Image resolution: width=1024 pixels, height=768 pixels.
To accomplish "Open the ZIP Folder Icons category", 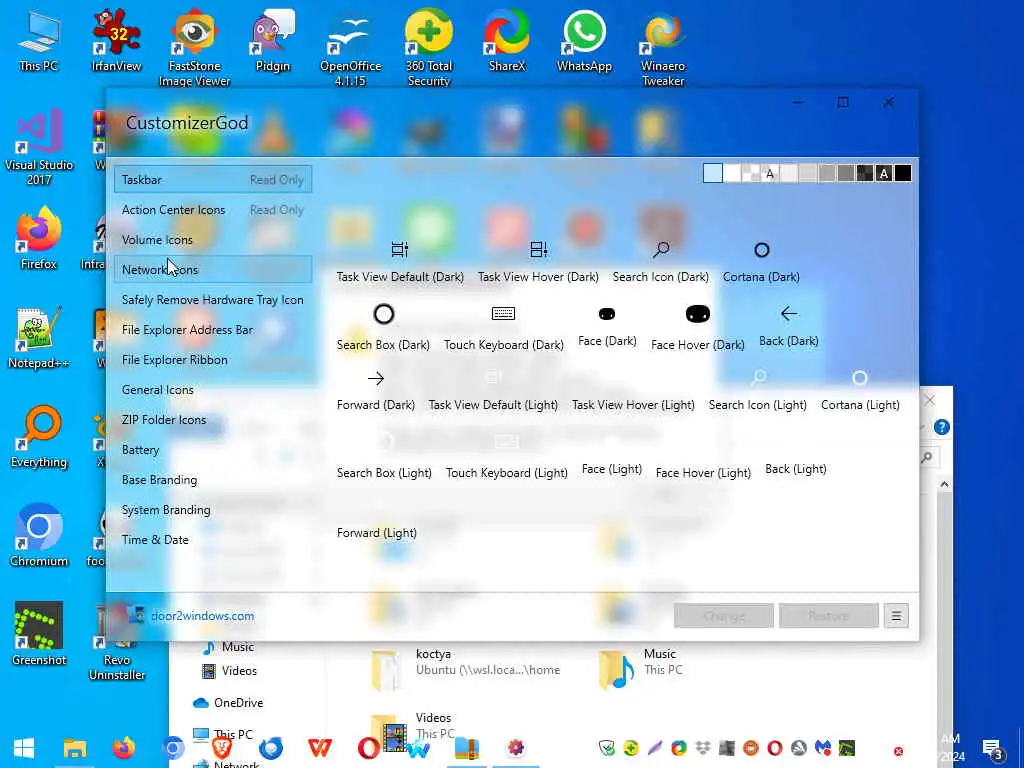I will (213, 420).
